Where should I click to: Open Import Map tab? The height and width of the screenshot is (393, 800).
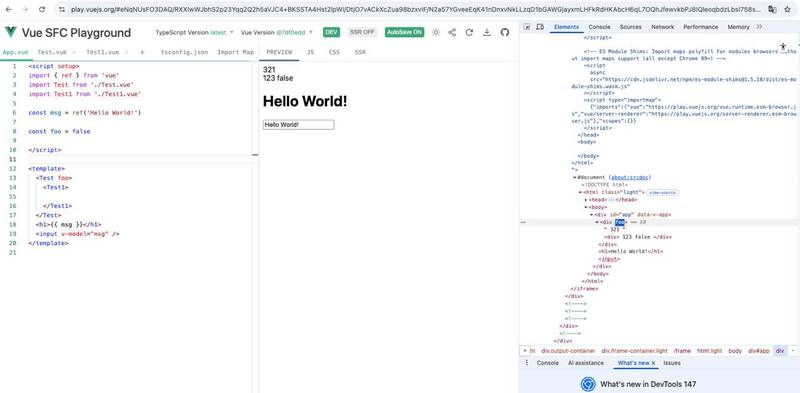pos(235,52)
